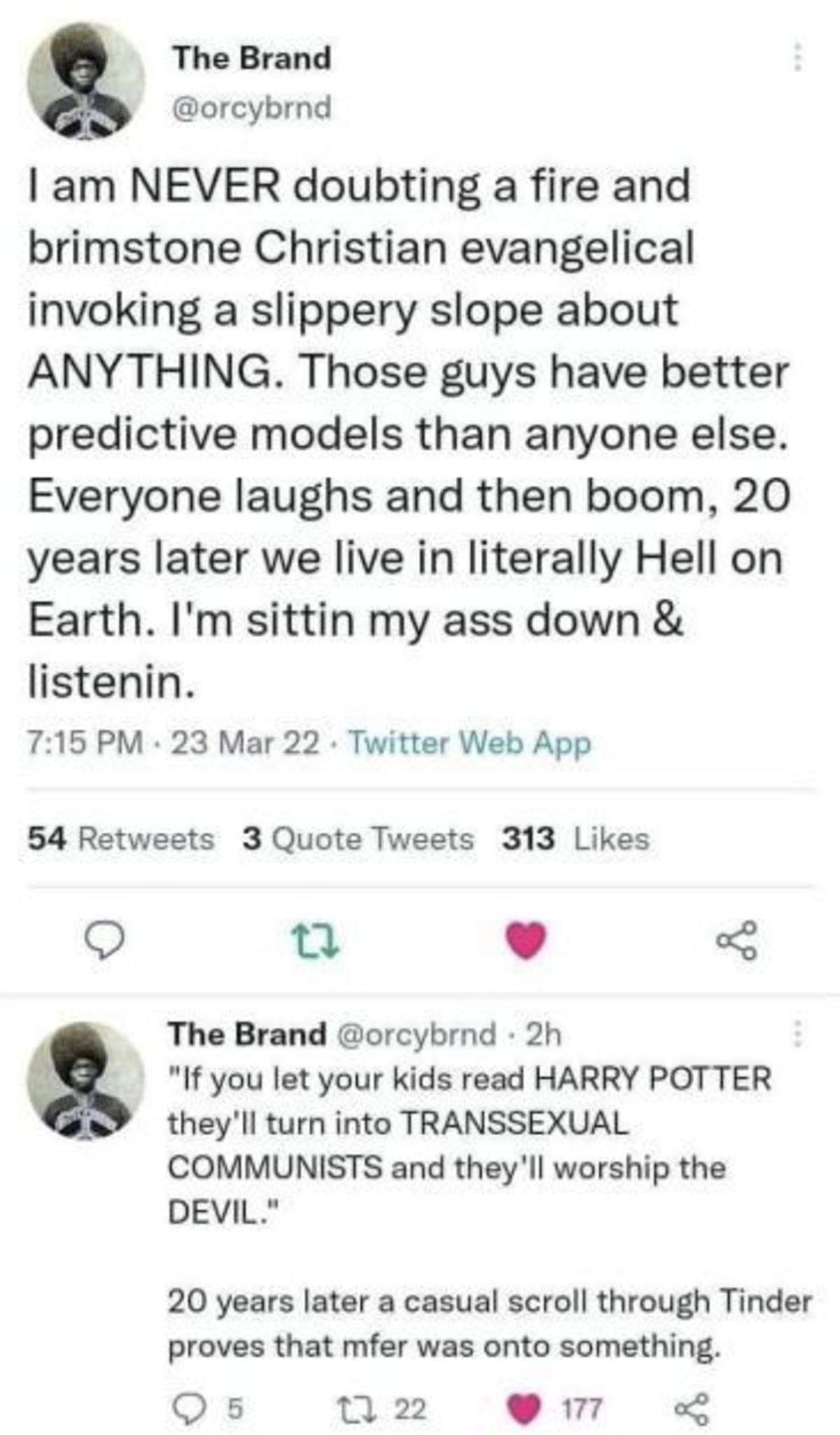Toggle like on second tweet with 177 likes
Viewport: 840px width, 1435px height.
554,1408
